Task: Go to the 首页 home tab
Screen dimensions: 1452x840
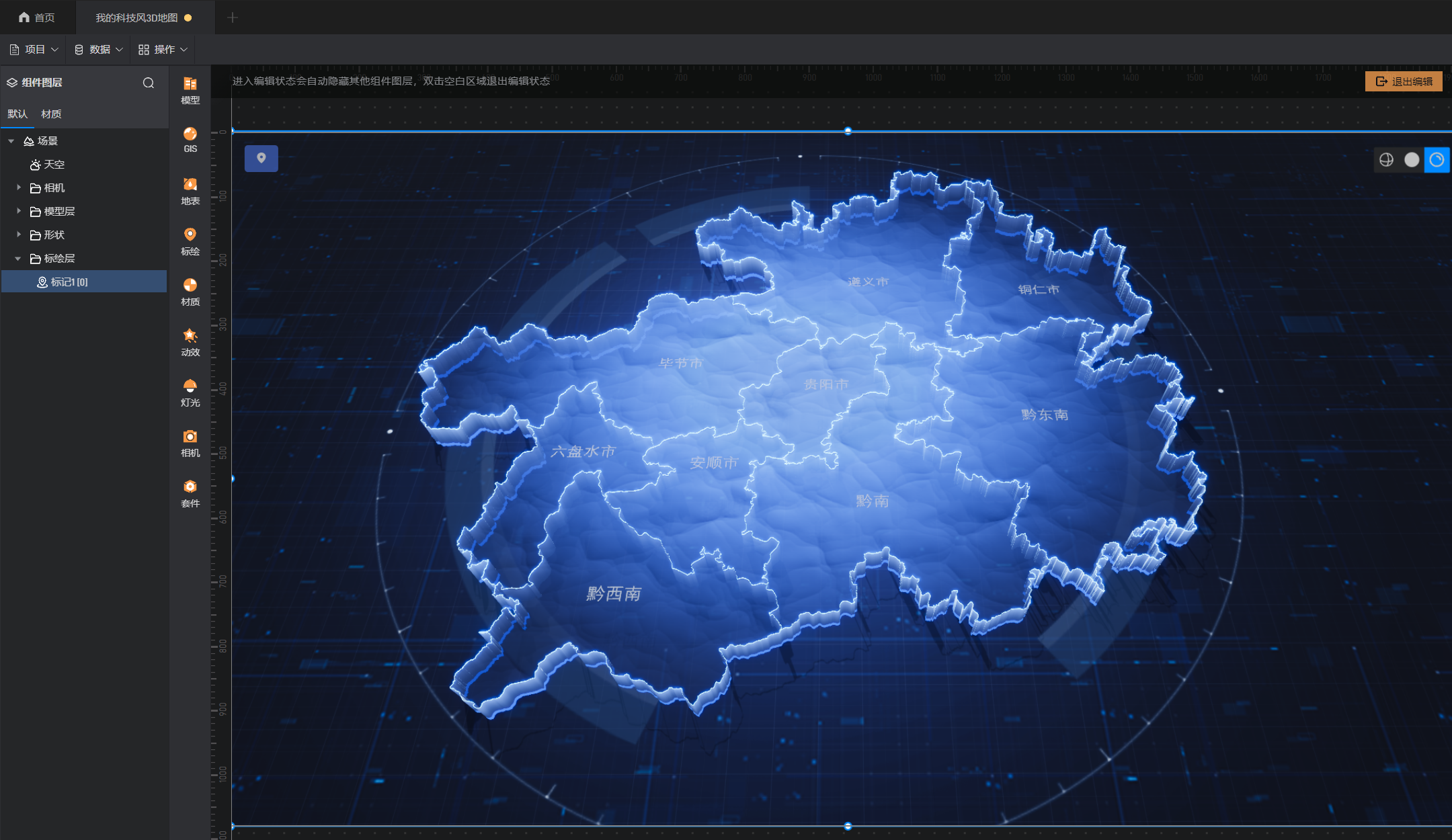Action: click(x=37, y=17)
